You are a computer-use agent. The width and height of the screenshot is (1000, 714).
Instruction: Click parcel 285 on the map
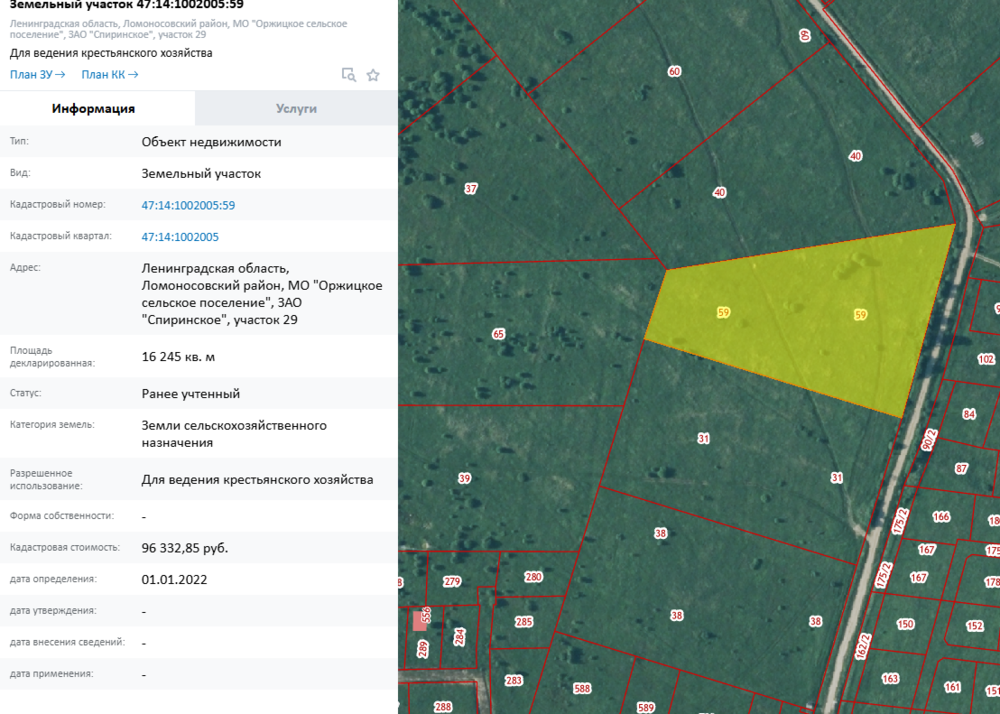pos(523,622)
